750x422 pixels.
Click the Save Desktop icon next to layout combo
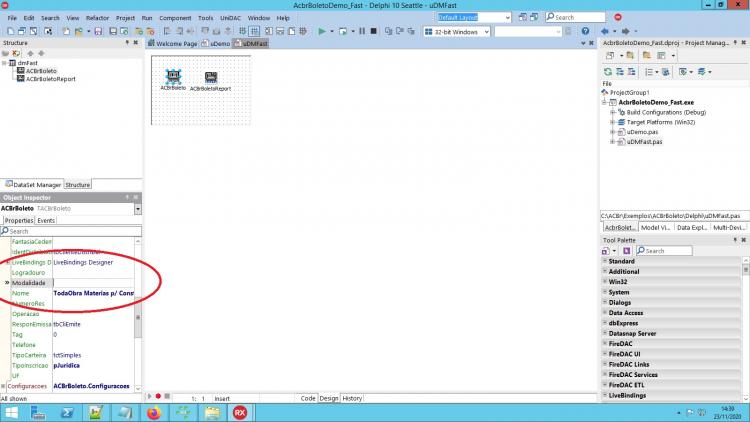point(523,17)
